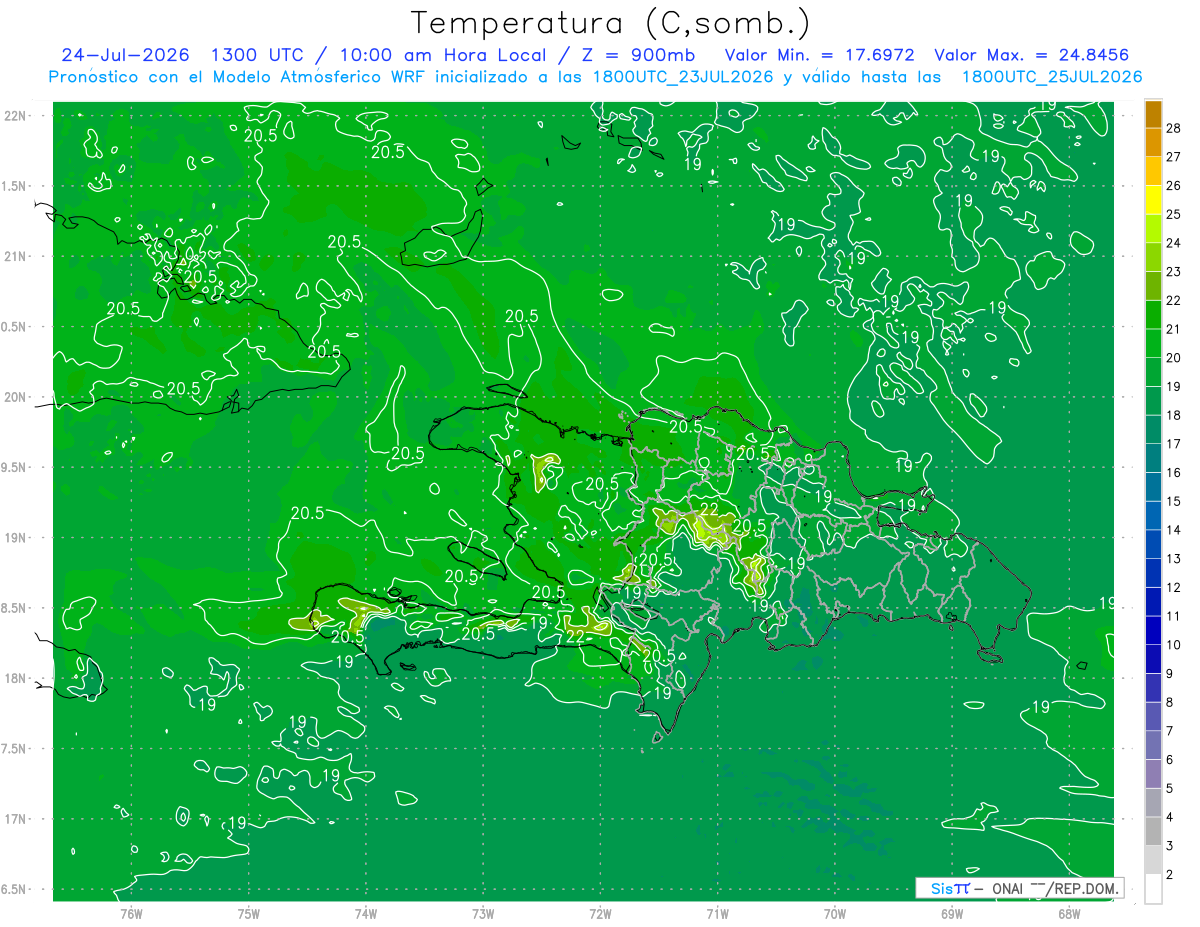Click the color scale value "10"
This screenshot has height=927, width=1200.
point(1176,645)
